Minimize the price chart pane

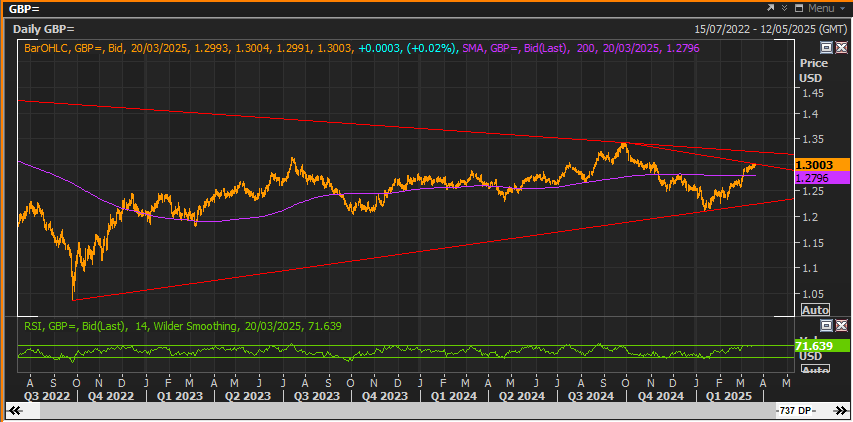[x=826, y=48]
